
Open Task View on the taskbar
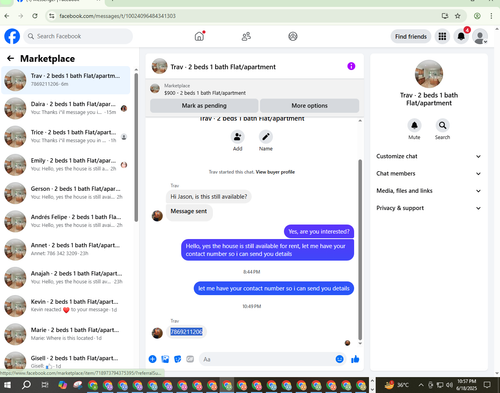click(x=44, y=385)
